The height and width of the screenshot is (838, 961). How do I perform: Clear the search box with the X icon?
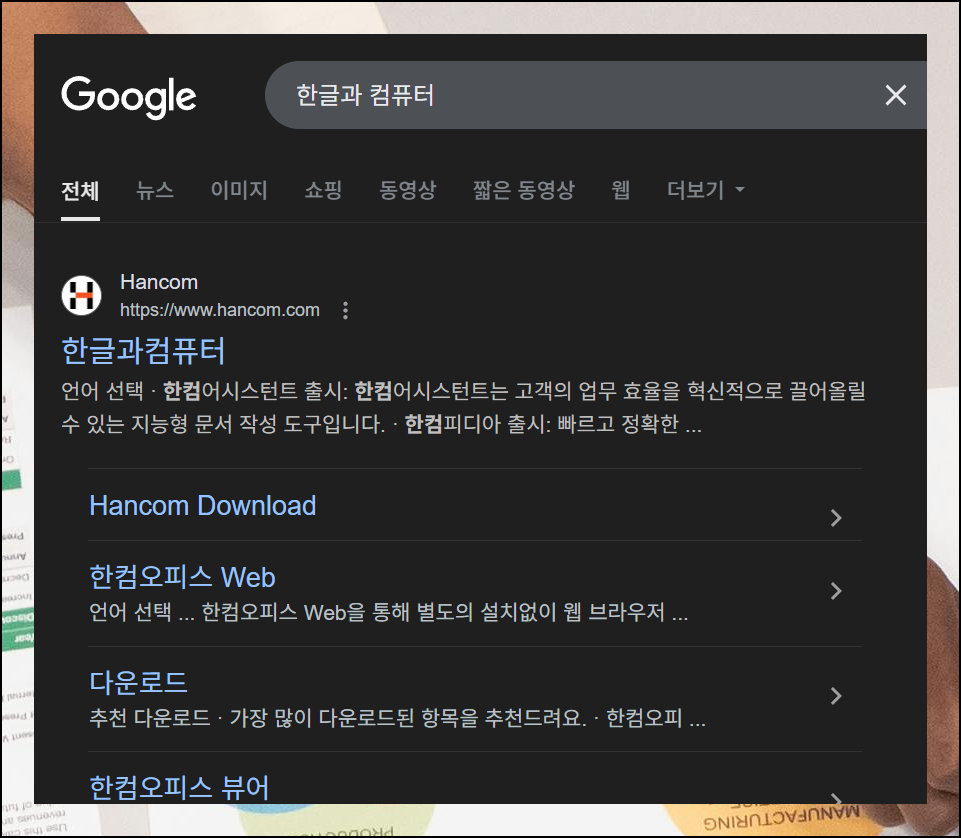(x=895, y=95)
